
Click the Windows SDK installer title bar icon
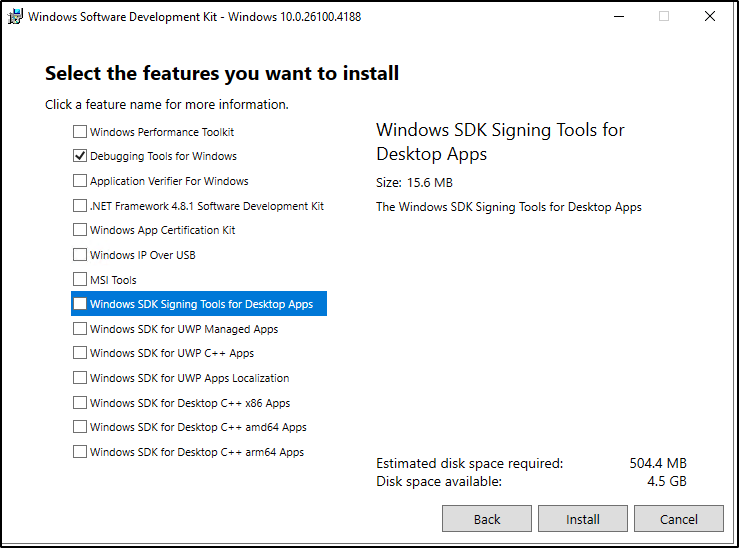tap(16, 16)
